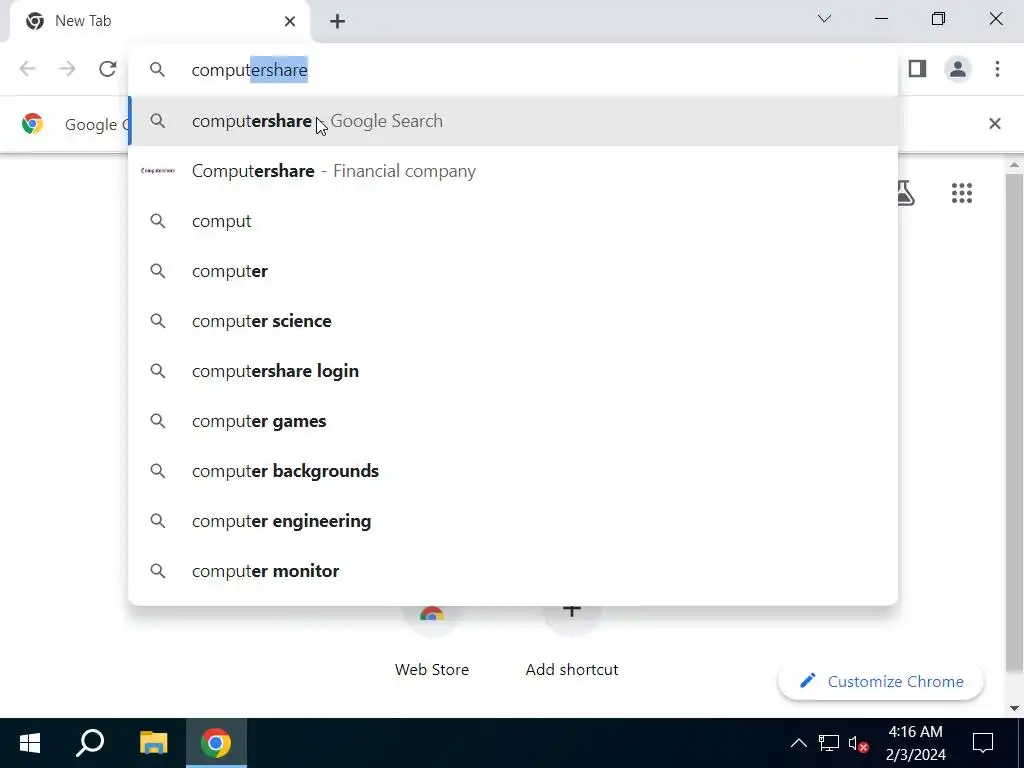Select 'computer engineering' suggestion
Viewport: 1024px width, 768px height.
pos(513,520)
